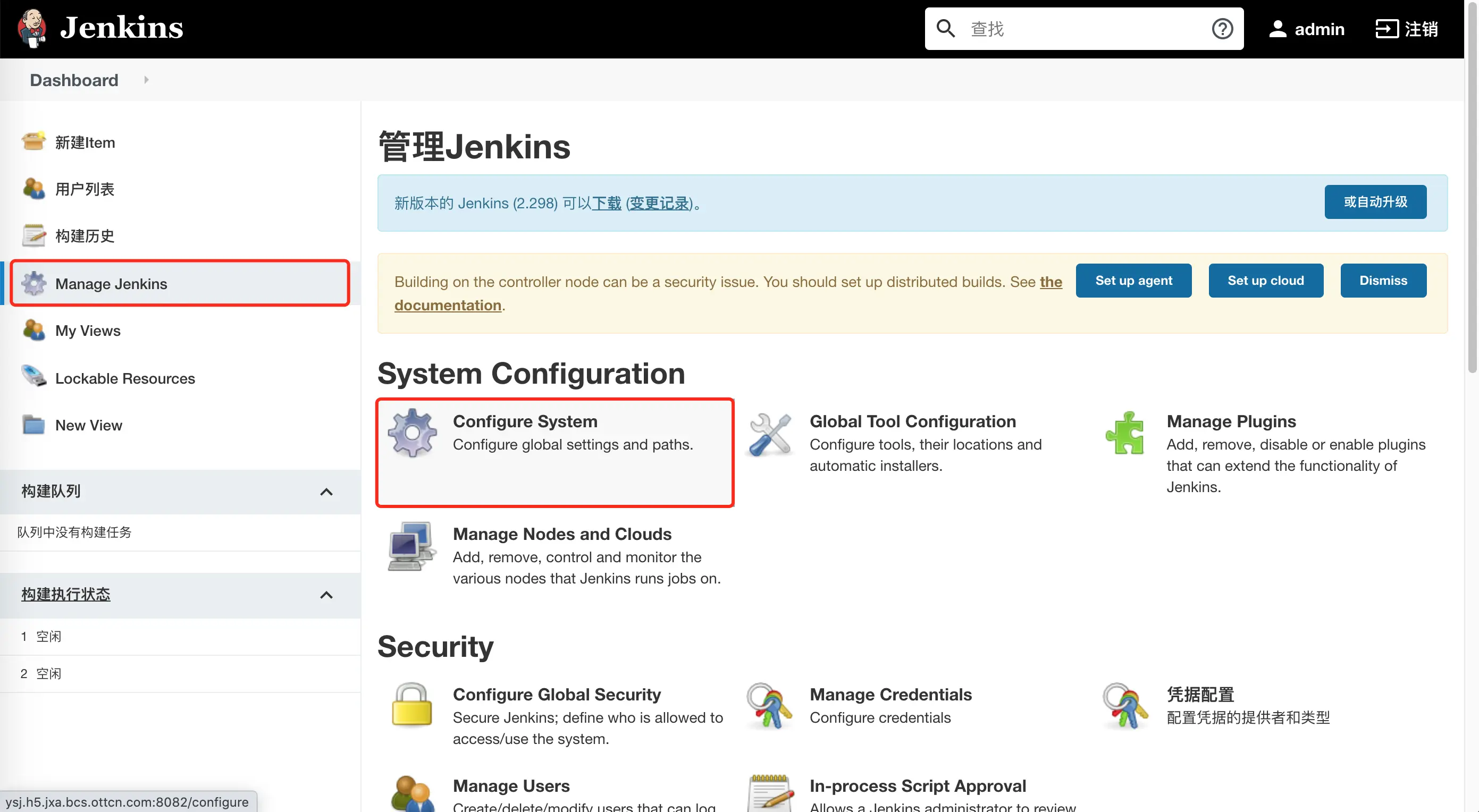This screenshot has width=1479, height=812.
Task: Click the Manage Users people icon
Action: [x=412, y=793]
